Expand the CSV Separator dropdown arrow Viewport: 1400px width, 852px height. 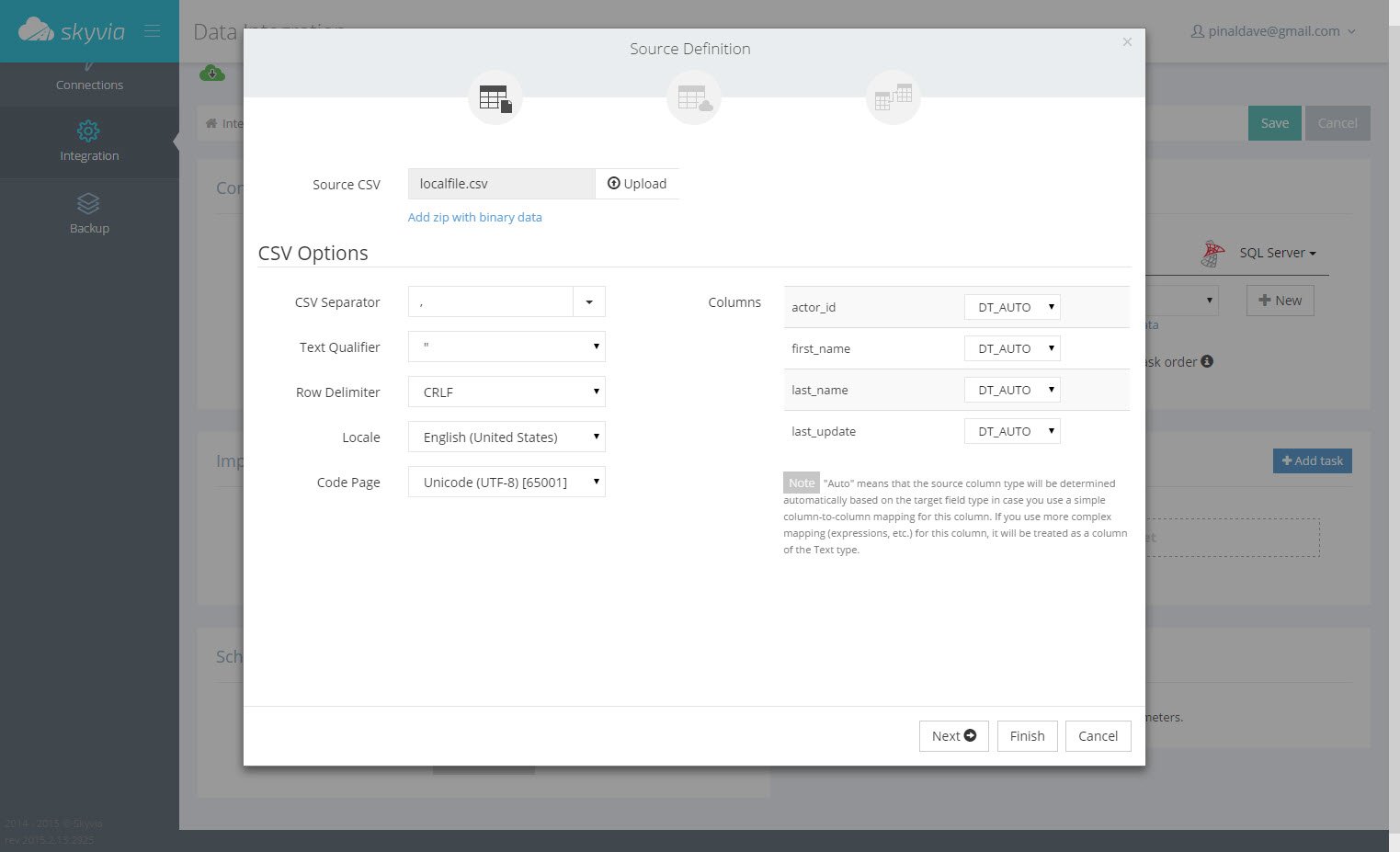[589, 301]
